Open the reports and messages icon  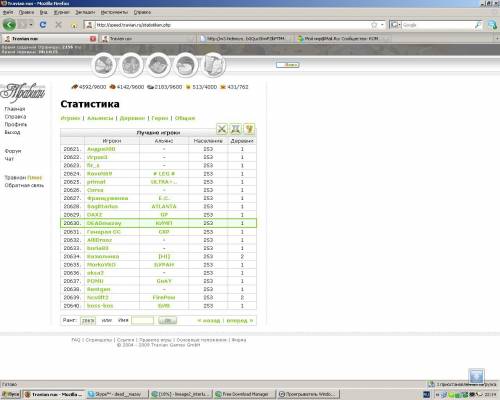pyautogui.click(x=214, y=65)
